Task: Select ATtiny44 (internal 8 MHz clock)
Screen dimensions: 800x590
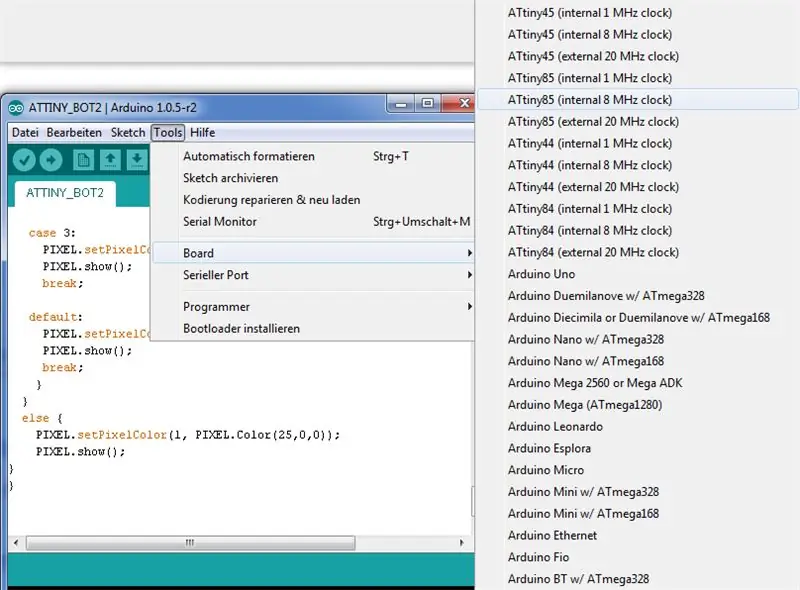Action: [x=638, y=165]
